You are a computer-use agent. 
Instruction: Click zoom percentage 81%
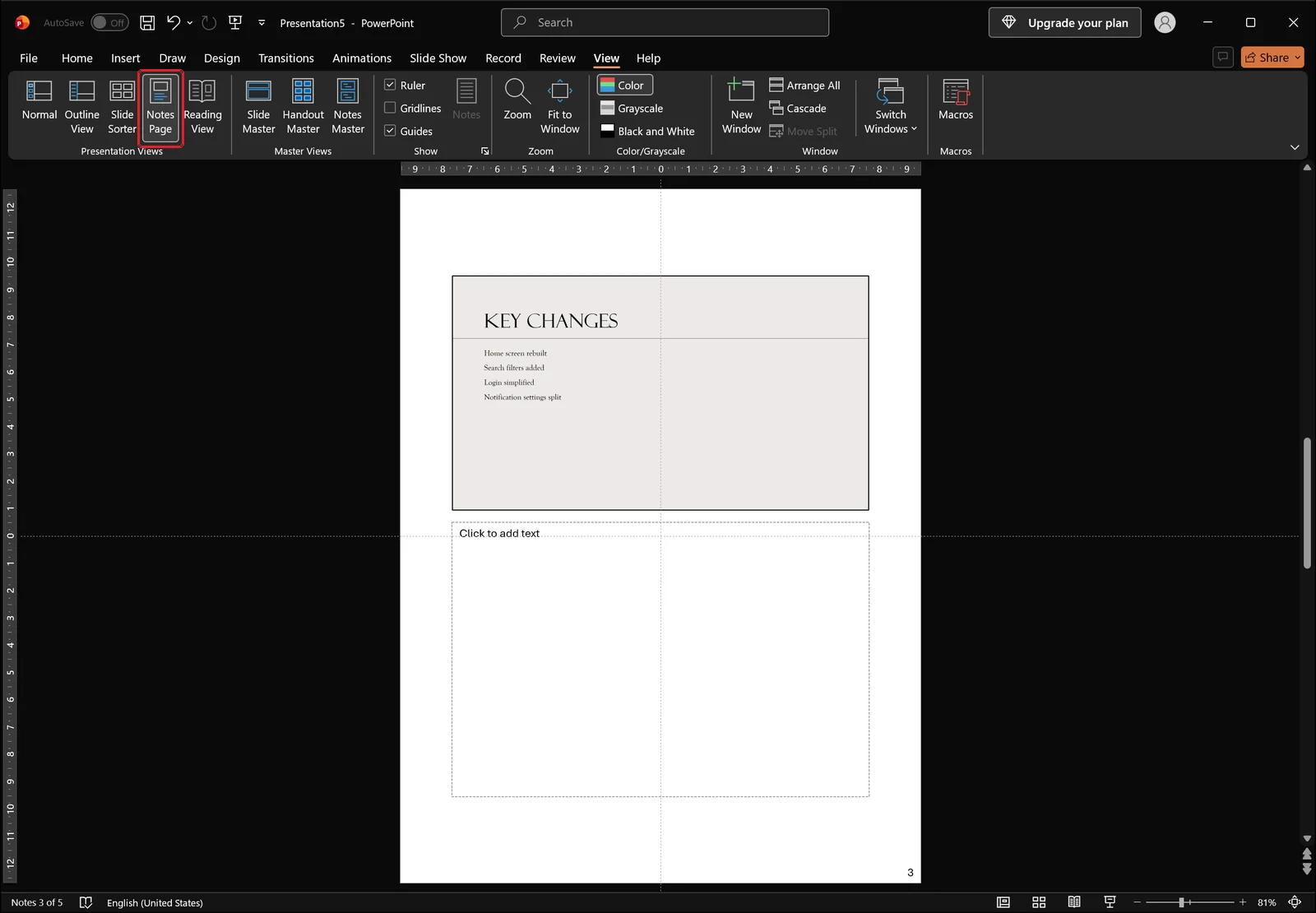(1267, 902)
